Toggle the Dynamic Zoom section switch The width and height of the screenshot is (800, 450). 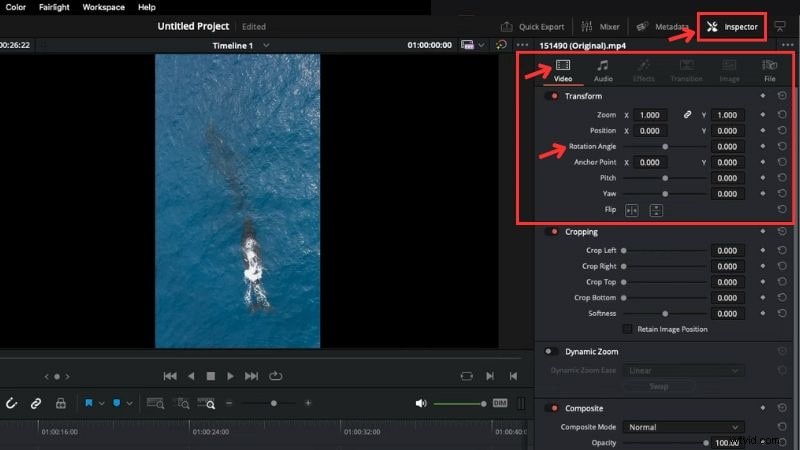click(552, 352)
